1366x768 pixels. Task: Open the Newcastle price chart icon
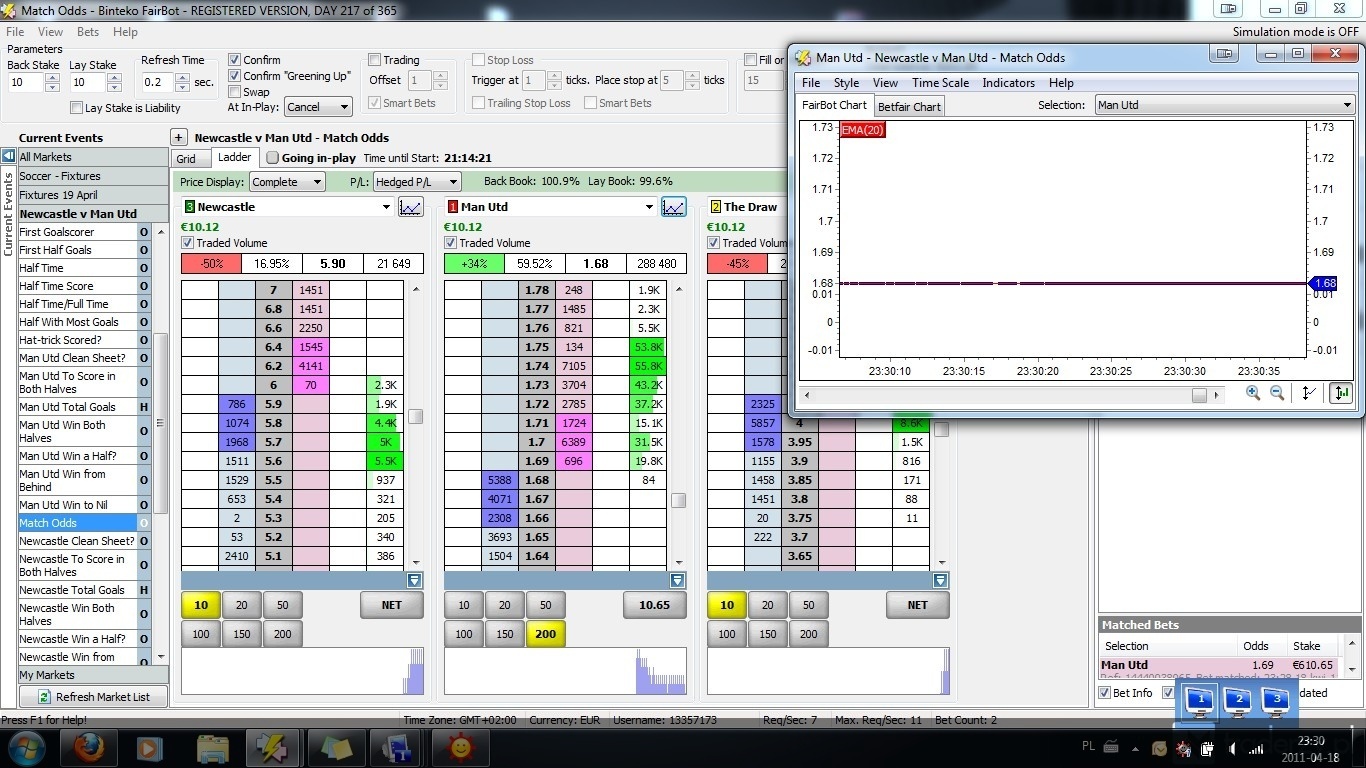[411, 207]
